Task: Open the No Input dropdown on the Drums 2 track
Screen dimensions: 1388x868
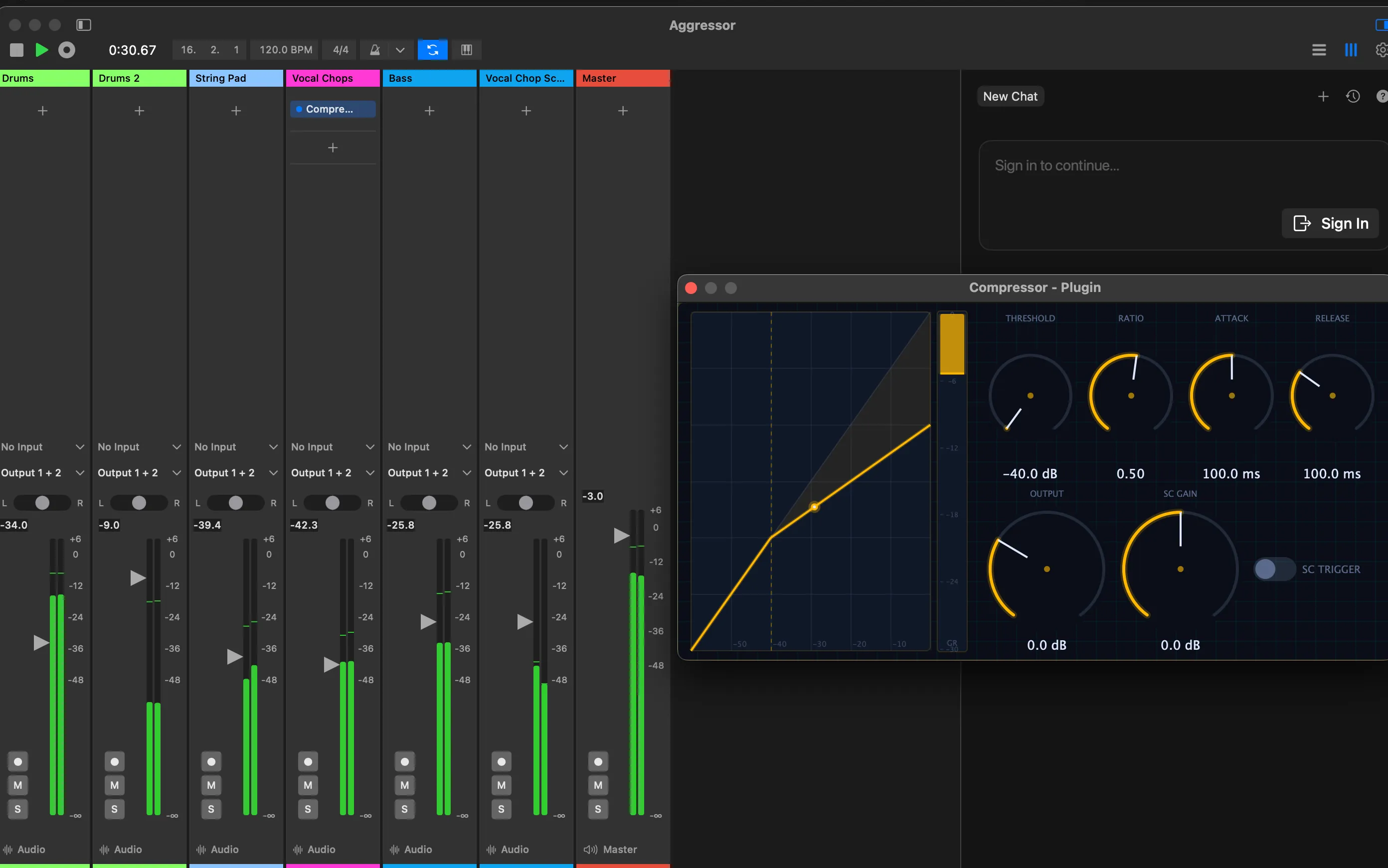Action: pyautogui.click(x=139, y=446)
